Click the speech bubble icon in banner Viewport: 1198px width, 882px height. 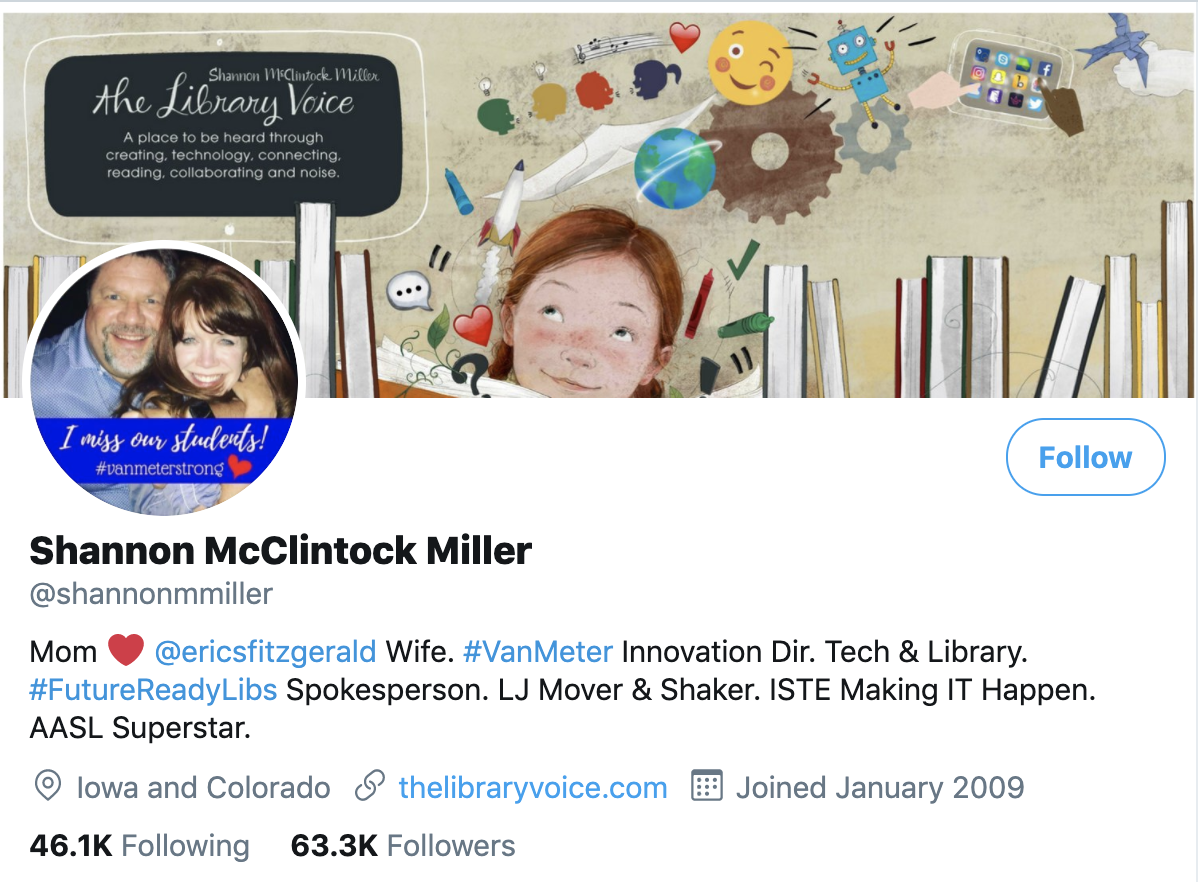409,291
